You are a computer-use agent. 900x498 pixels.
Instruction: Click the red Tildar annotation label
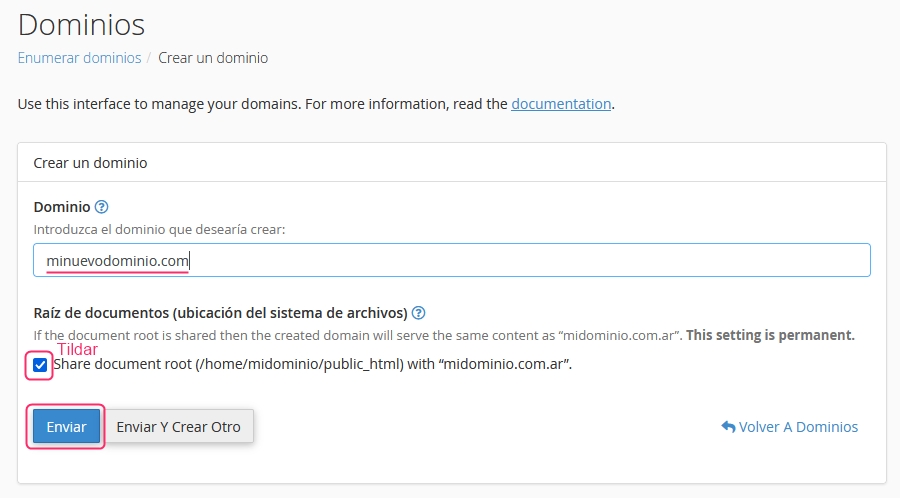click(77, 350)
